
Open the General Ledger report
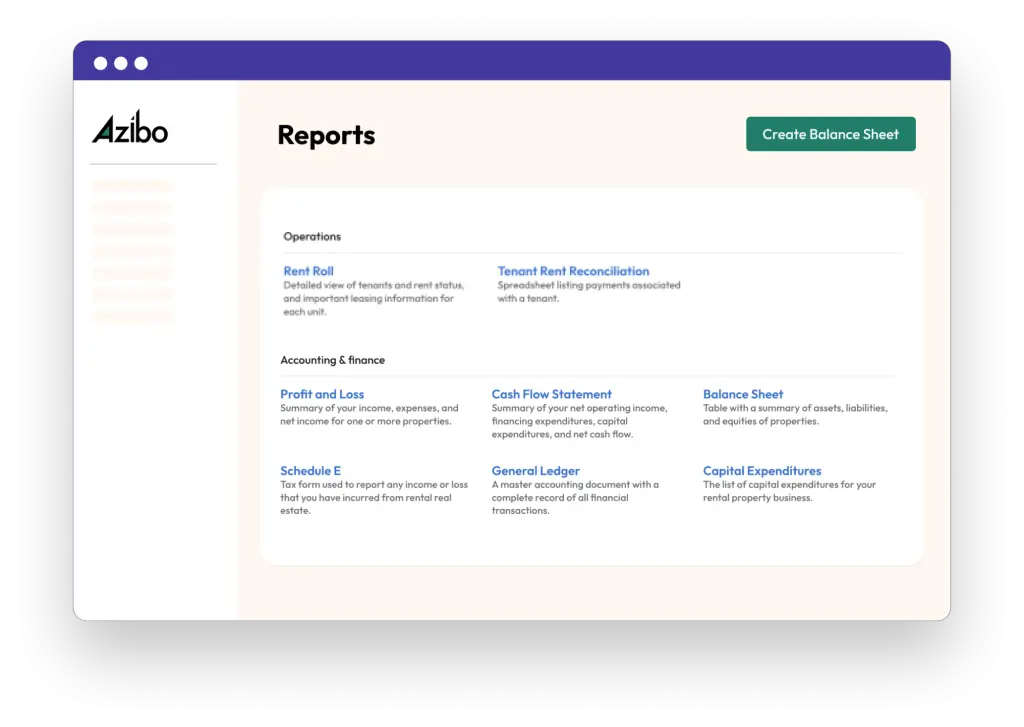tap(536, 470)
